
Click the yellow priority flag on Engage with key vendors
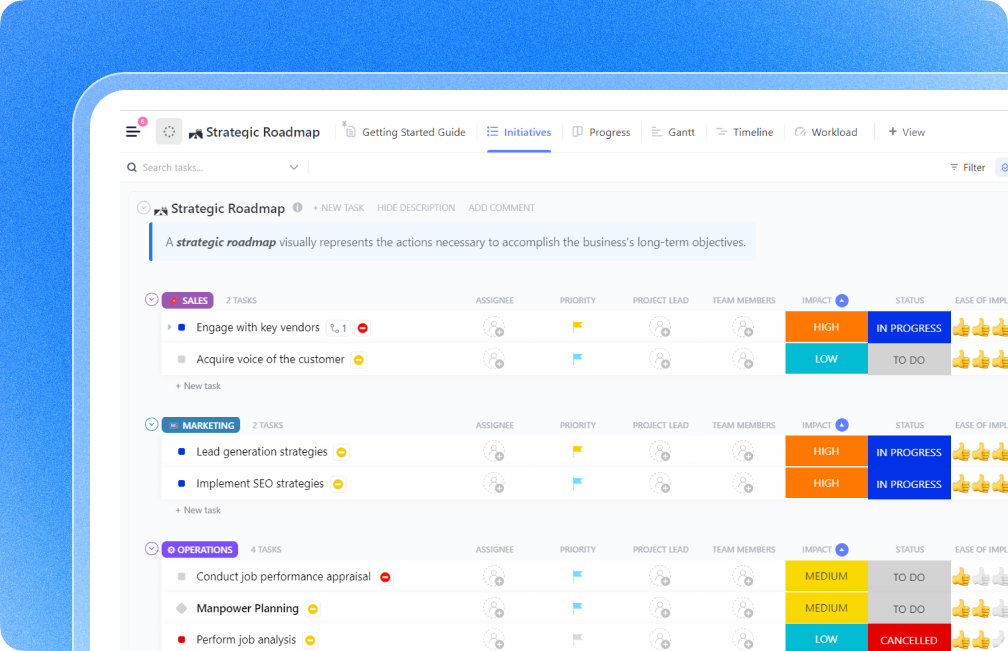click(577, 327)
